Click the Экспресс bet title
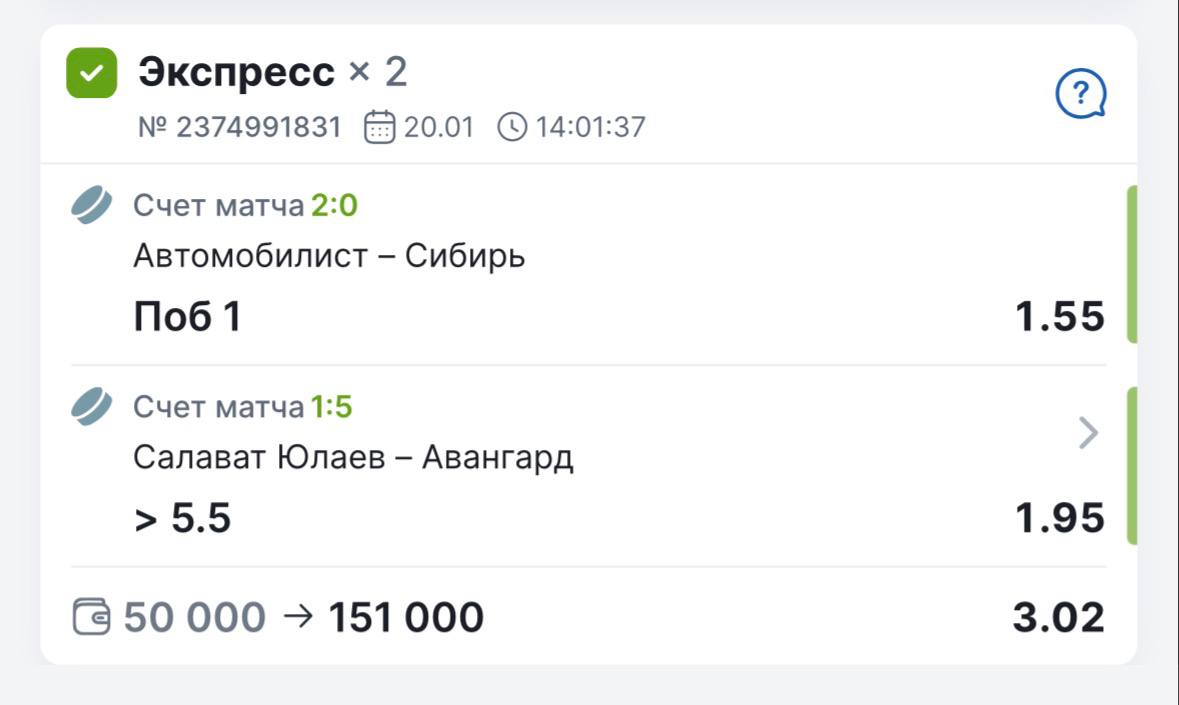The image size is (1179, 705). click(x=236, y=72)
